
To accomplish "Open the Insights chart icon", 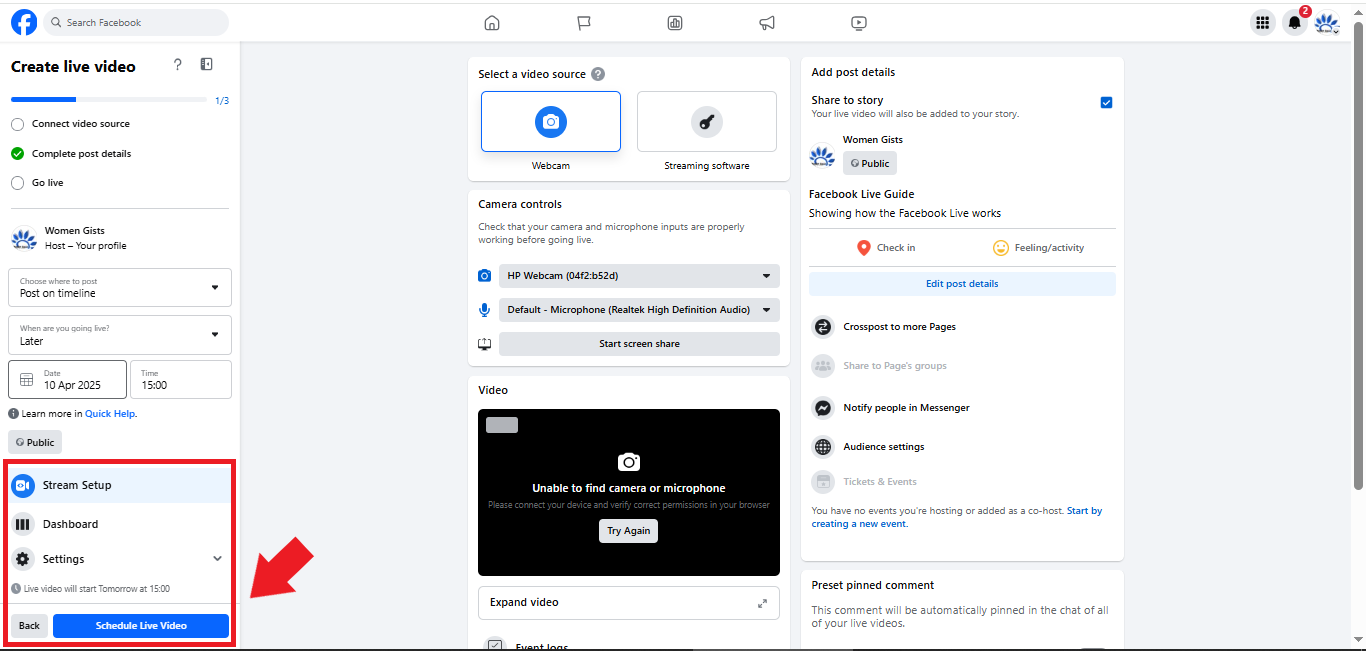I will tap(675, 22).
